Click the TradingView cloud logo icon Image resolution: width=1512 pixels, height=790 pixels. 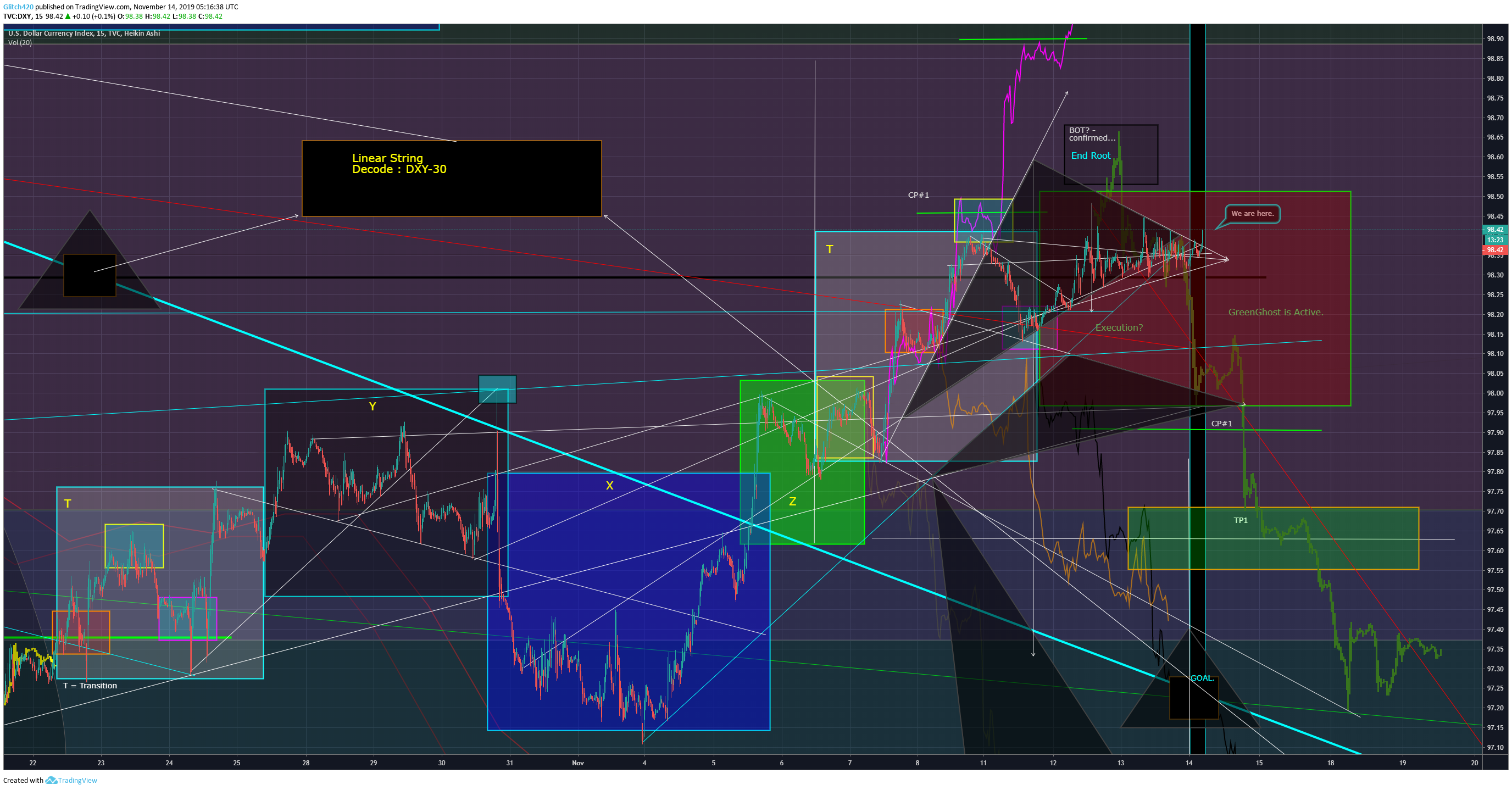click(51, 781)
